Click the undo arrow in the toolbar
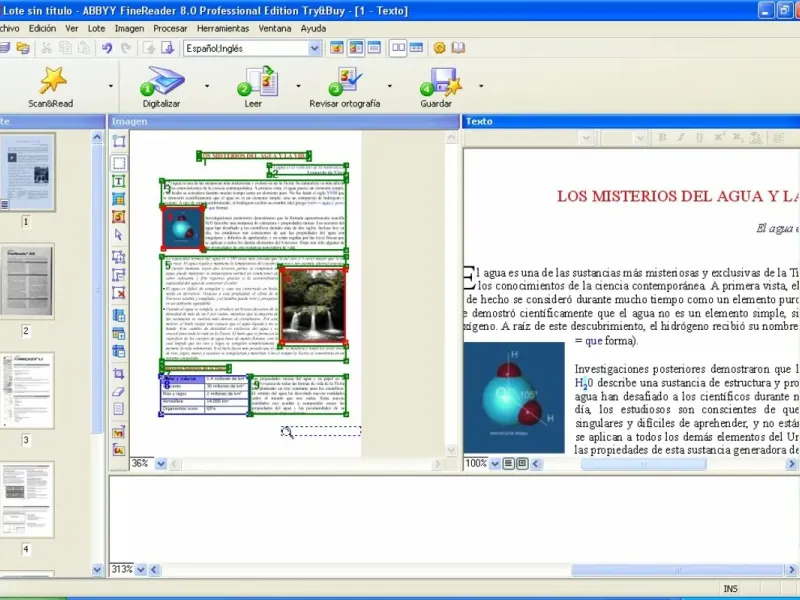Screen dimensions: 800x600 click(x=107, y=48)
